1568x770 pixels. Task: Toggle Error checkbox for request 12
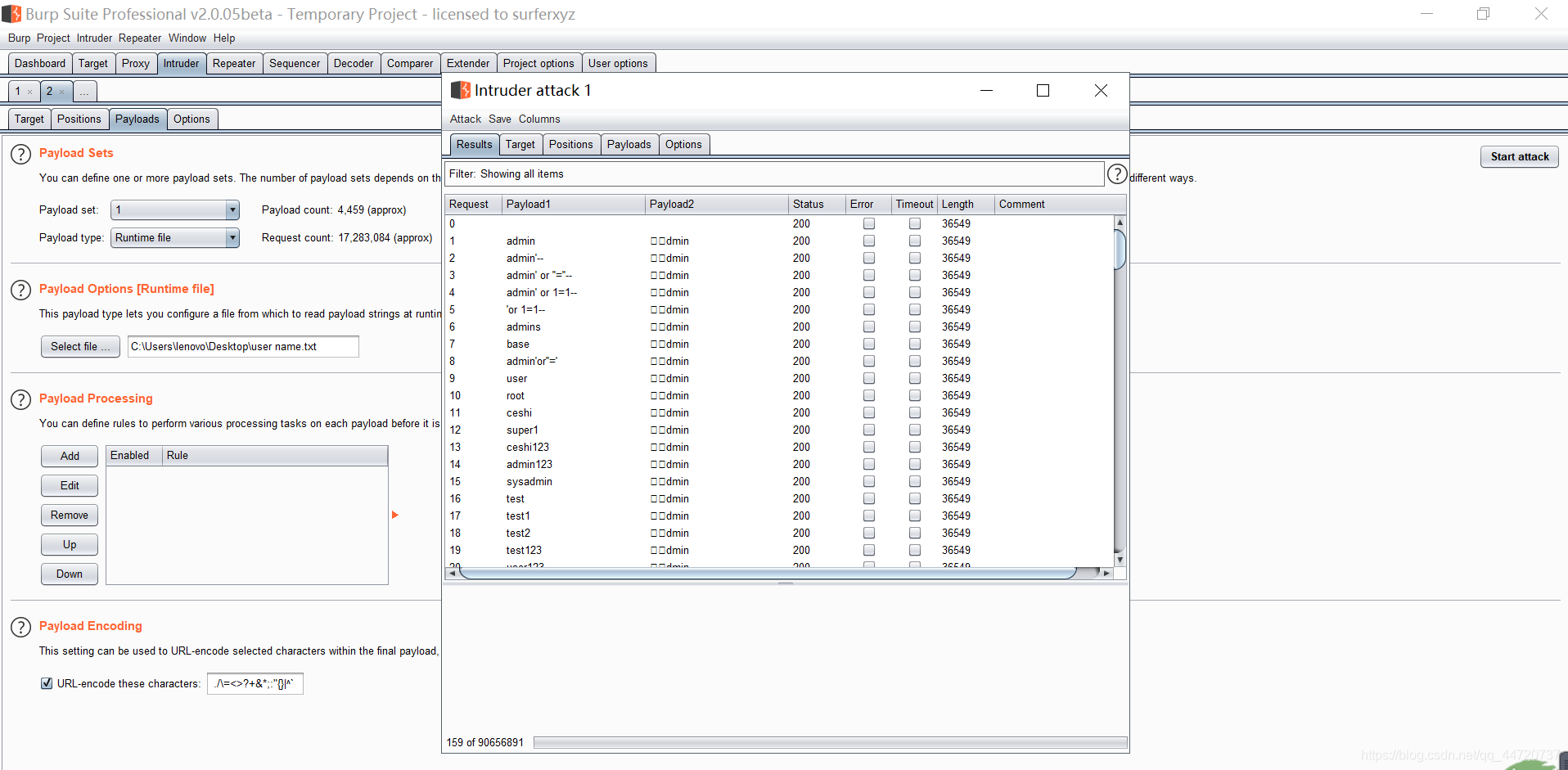869,430
